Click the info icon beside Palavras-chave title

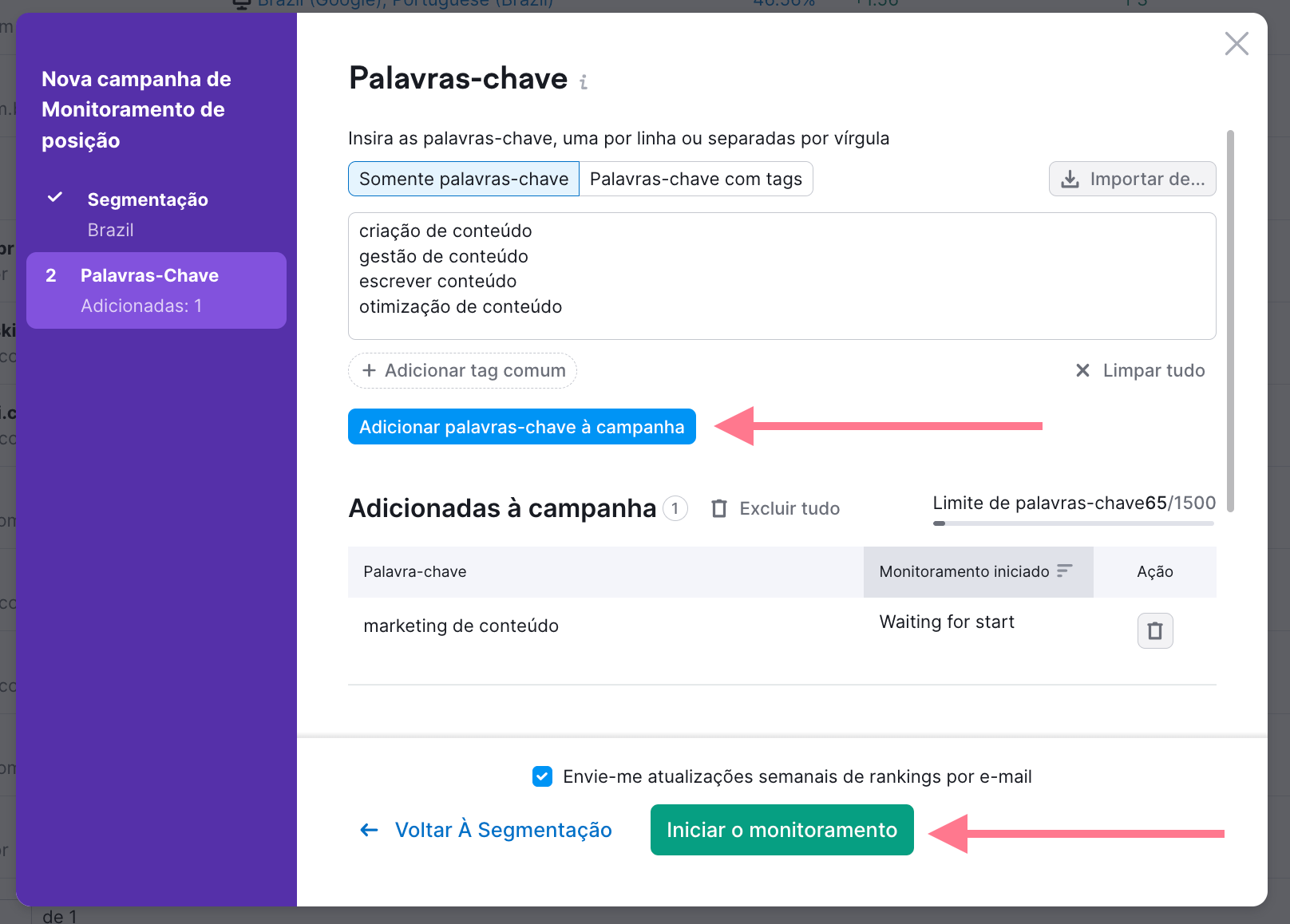coord(584,81)
